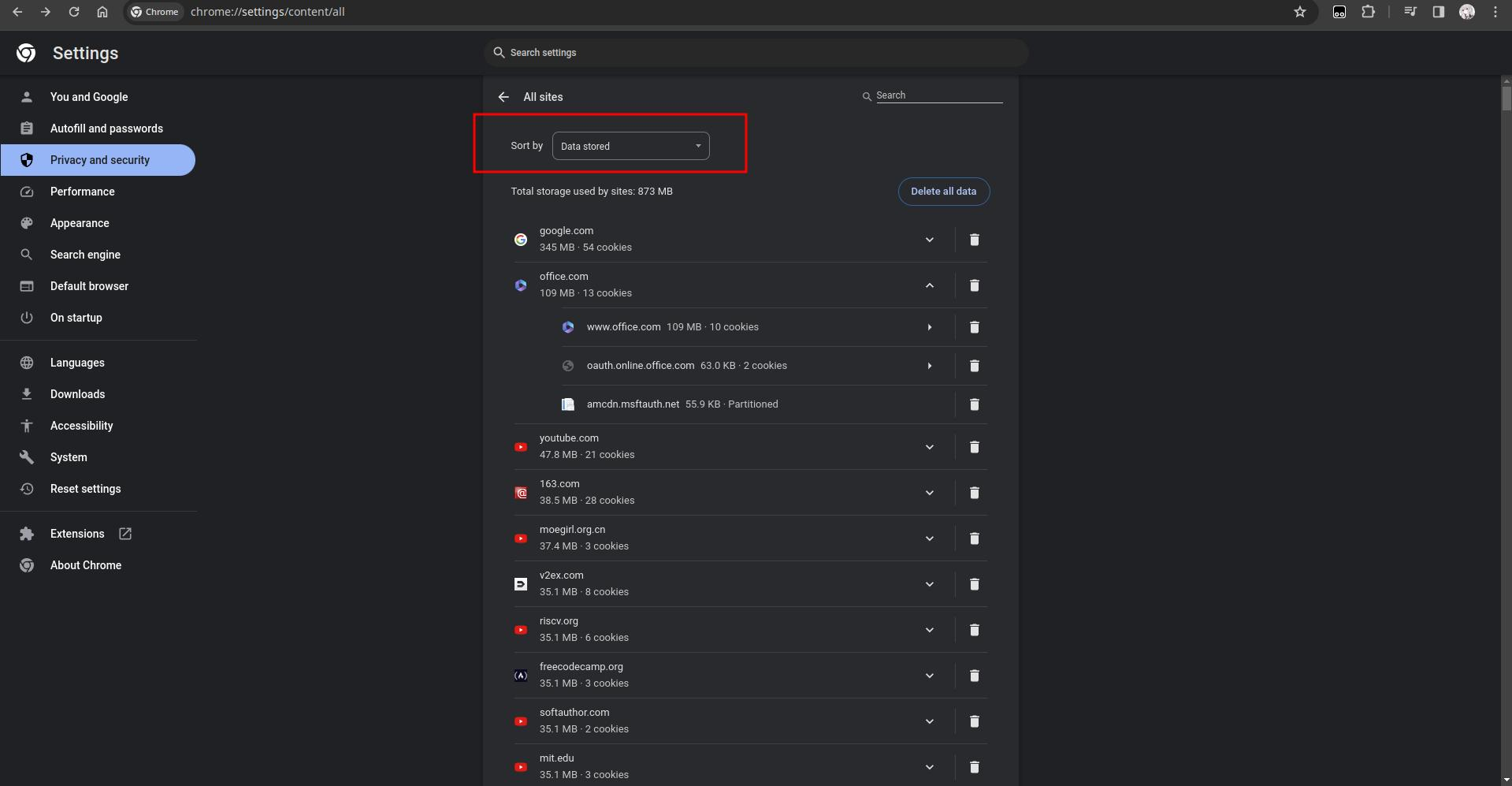Expand the youtube.com site entry
The image size is (1512, 786).
click(x=930, y=447)
